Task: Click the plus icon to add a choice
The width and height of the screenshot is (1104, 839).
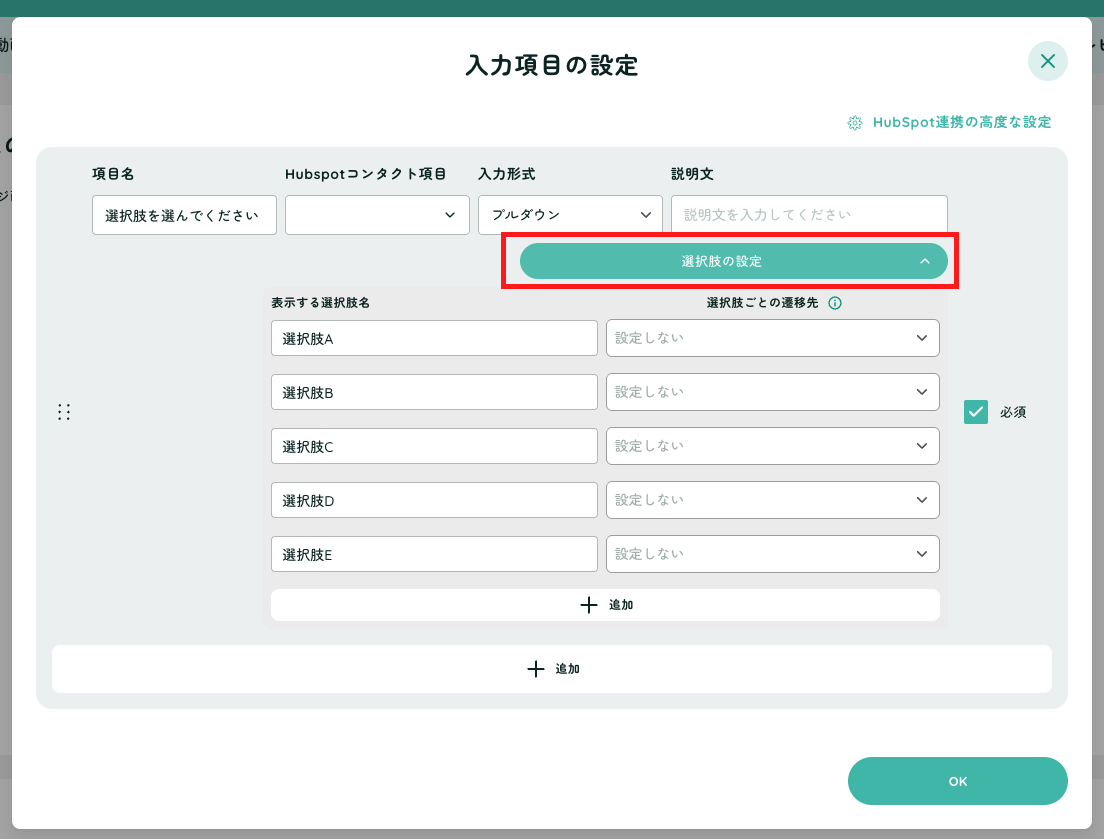Action: click(589, 605)
